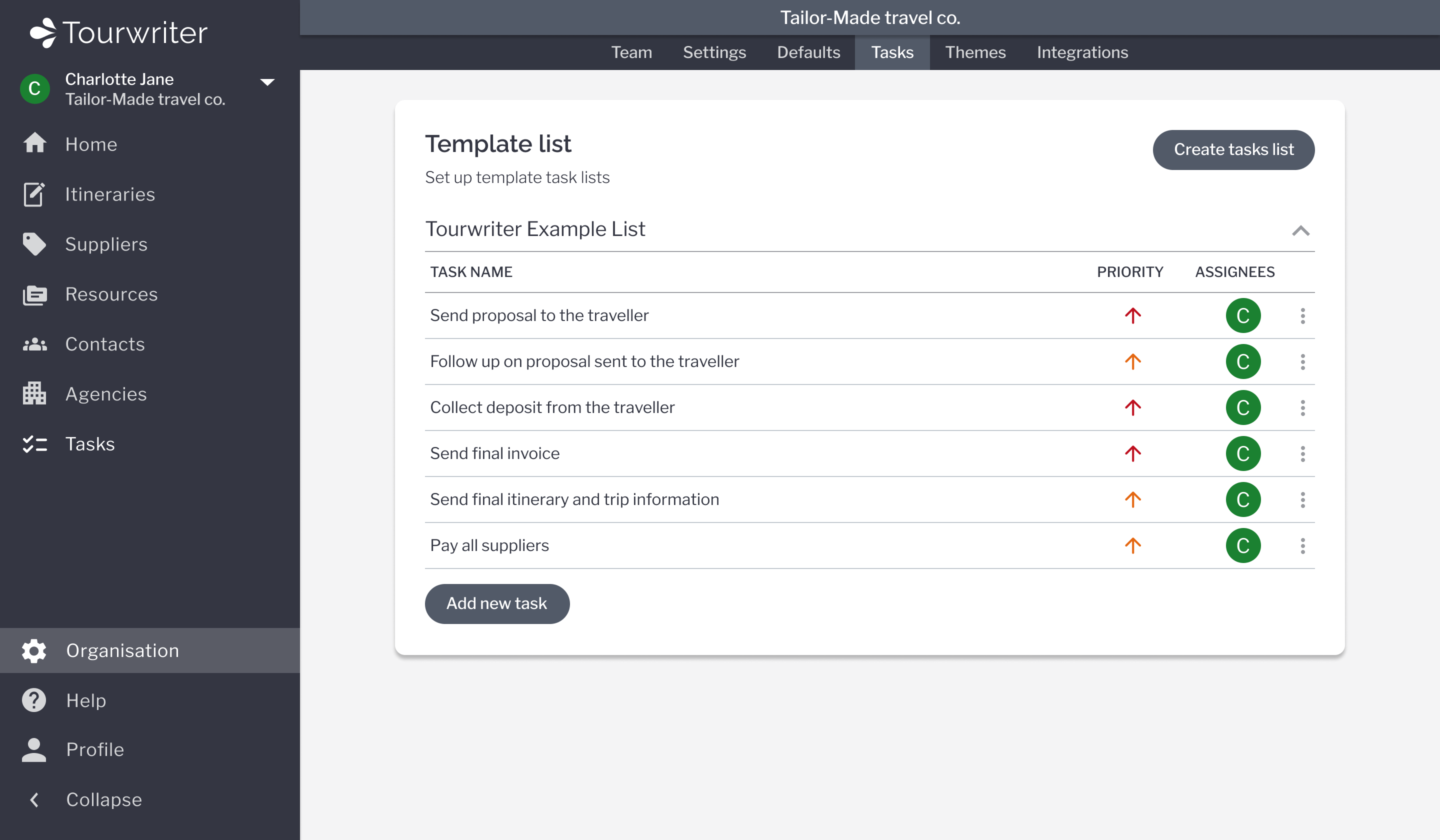Image resolution: width=1440 pixels, height=840 pixels.
Task: Click the 'Tourwriter Example List' title
Action: 535,229
